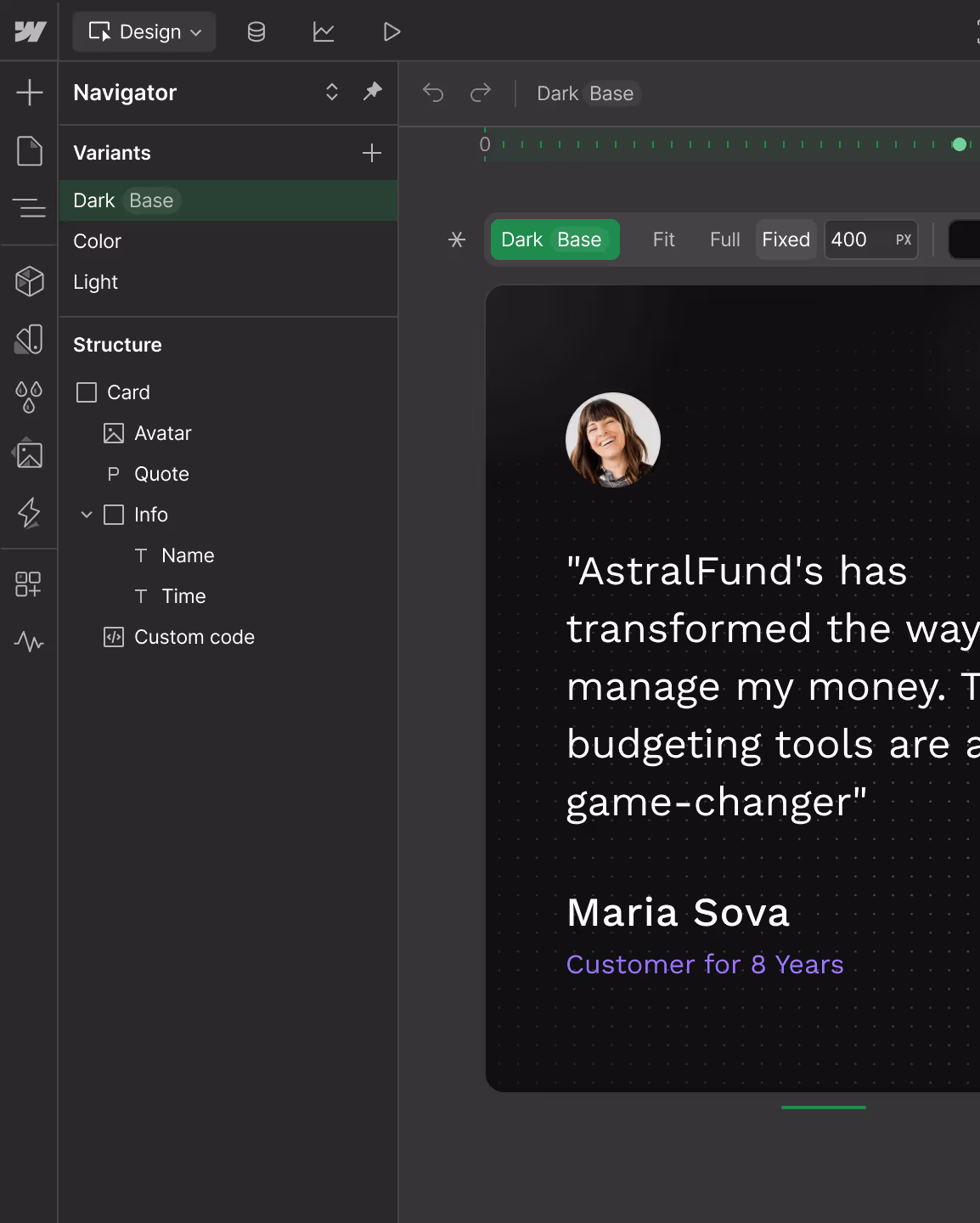
Task: Open the Insights chart icon
Action: click(324, 32)
